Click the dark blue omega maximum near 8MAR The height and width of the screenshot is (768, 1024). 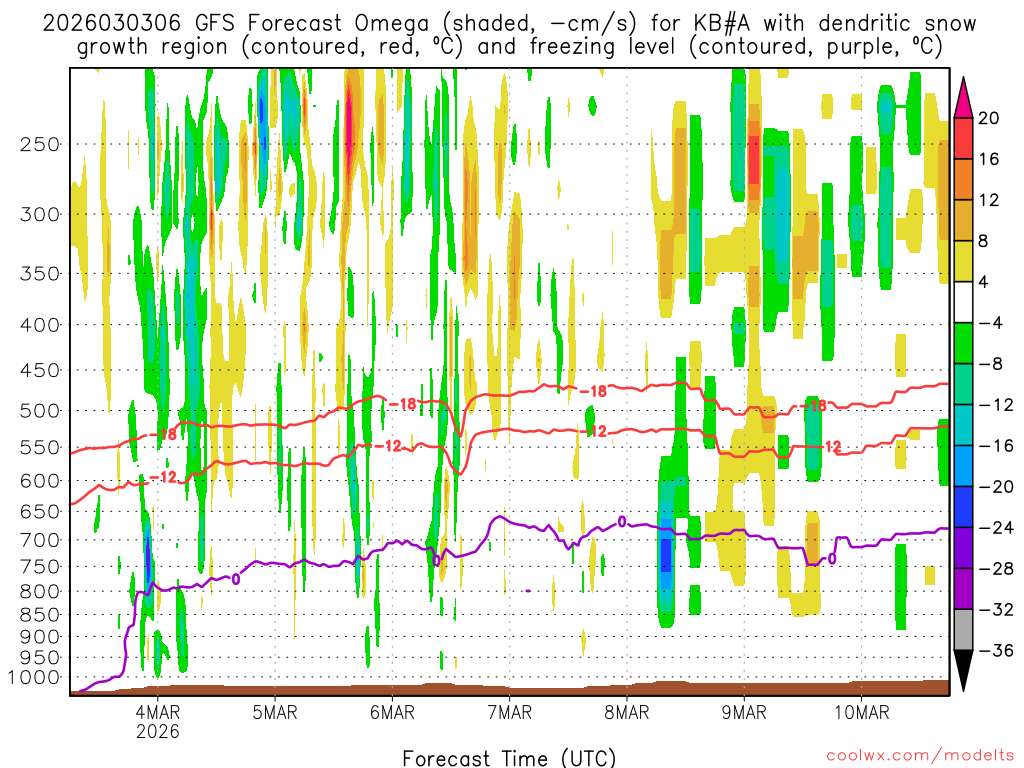[x=665, y=555]
